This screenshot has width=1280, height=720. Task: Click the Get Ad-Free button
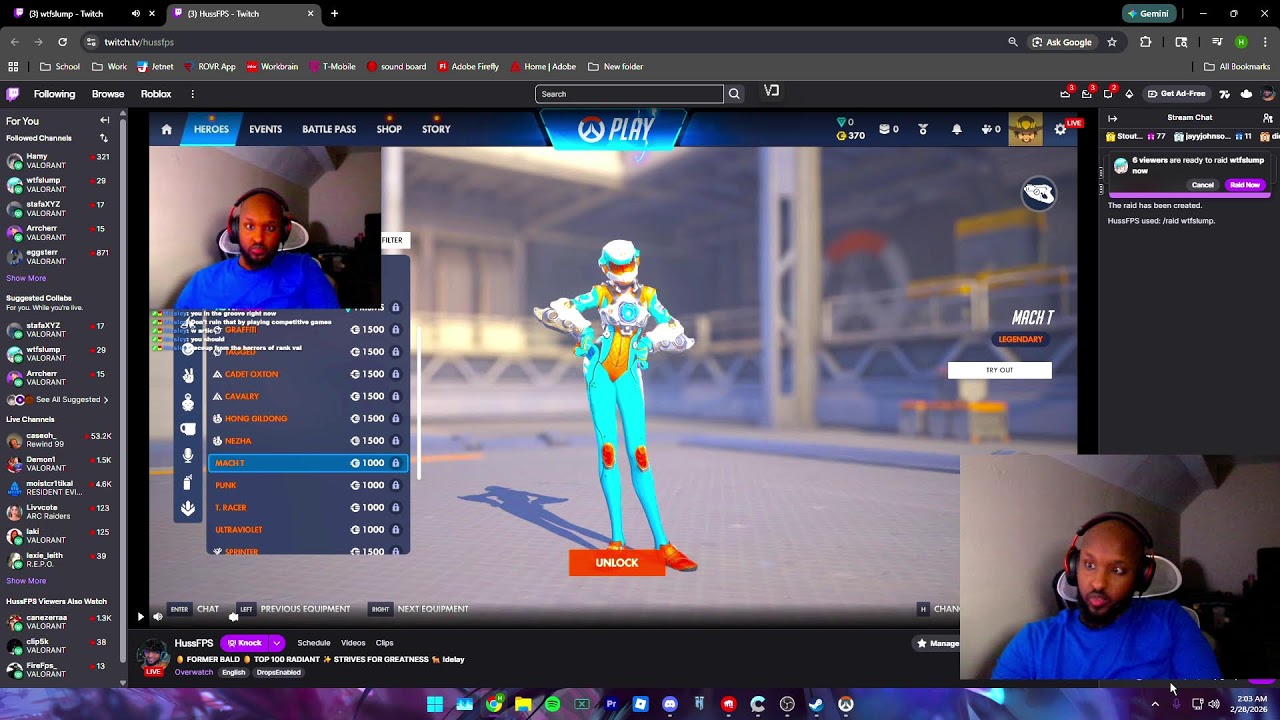click(1177, 94)
